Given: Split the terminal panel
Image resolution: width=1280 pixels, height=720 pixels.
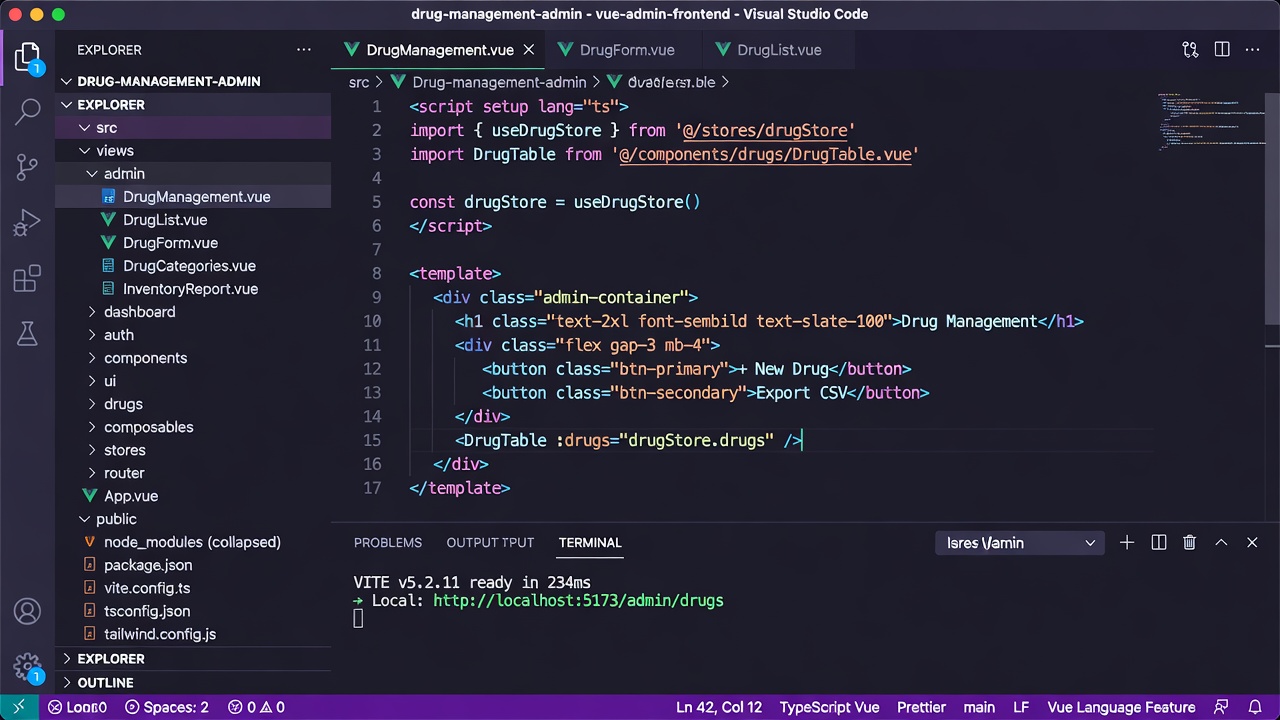Looking at the screenshot, I should pos(1159,542).
